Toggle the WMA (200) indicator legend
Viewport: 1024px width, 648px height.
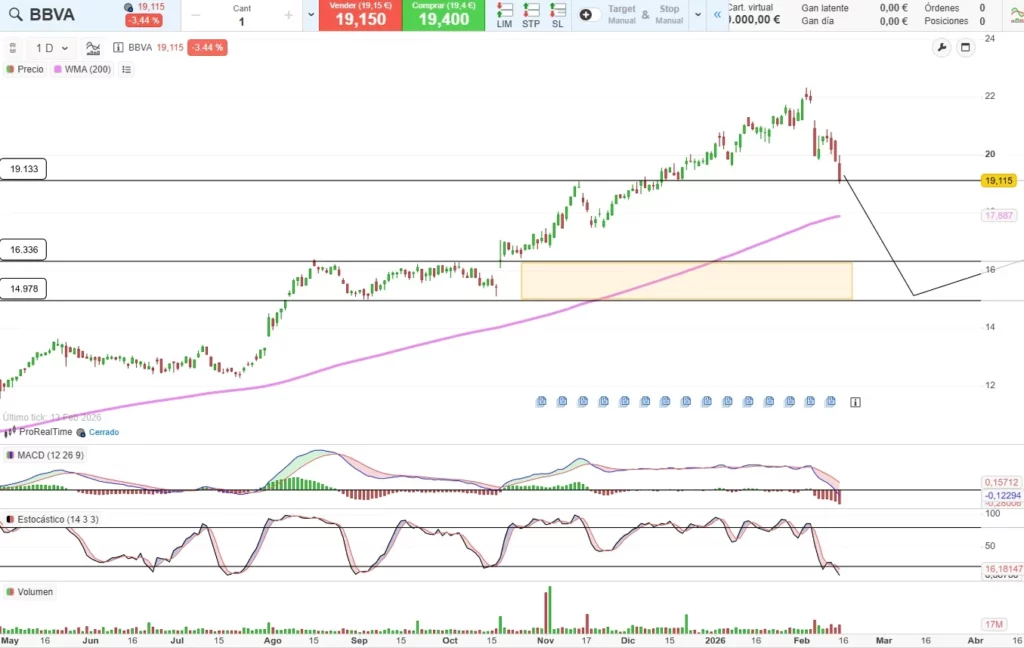pos(82,69)
